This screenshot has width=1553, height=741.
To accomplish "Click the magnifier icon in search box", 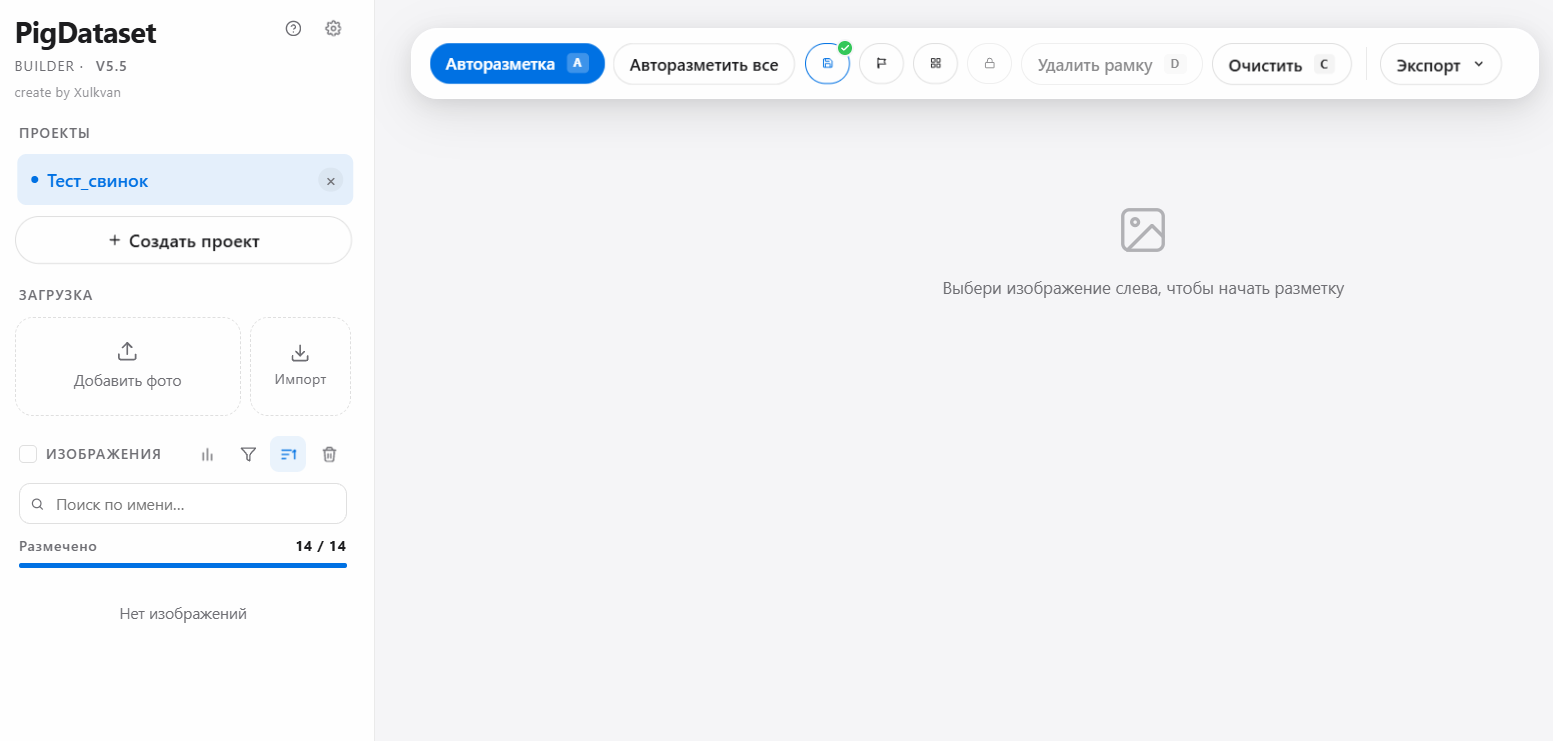I will click(38, 505).
